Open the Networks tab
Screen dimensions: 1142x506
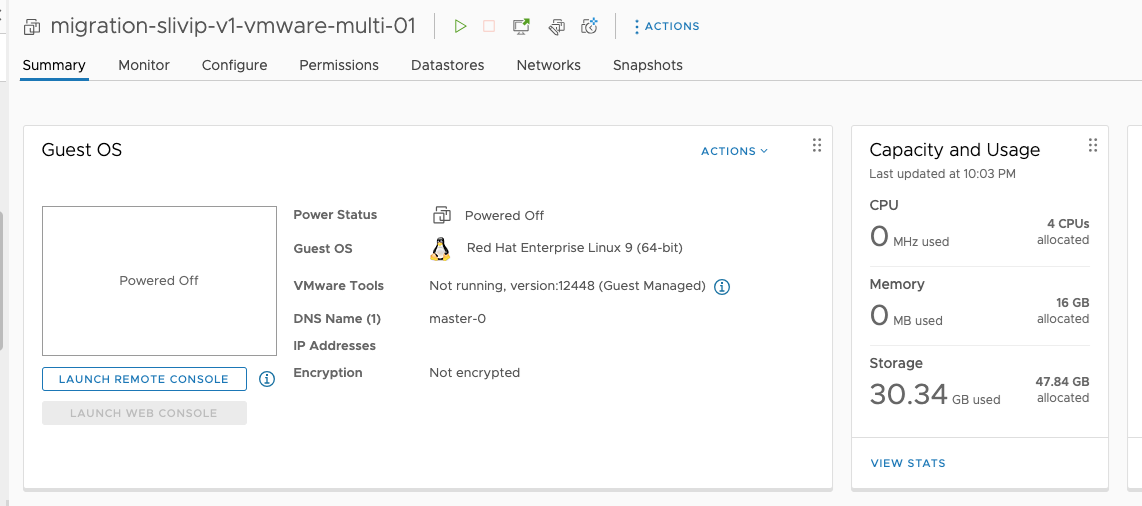coord(548,65)
